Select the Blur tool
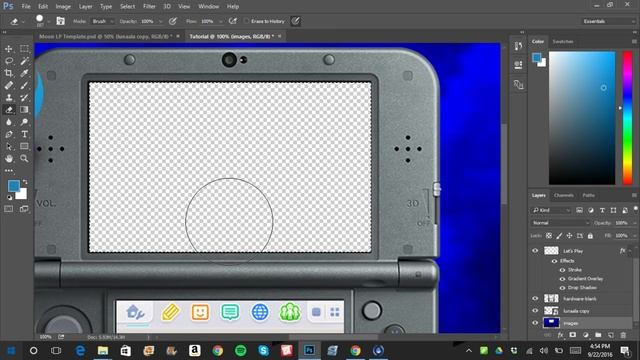 click(9, 122)
